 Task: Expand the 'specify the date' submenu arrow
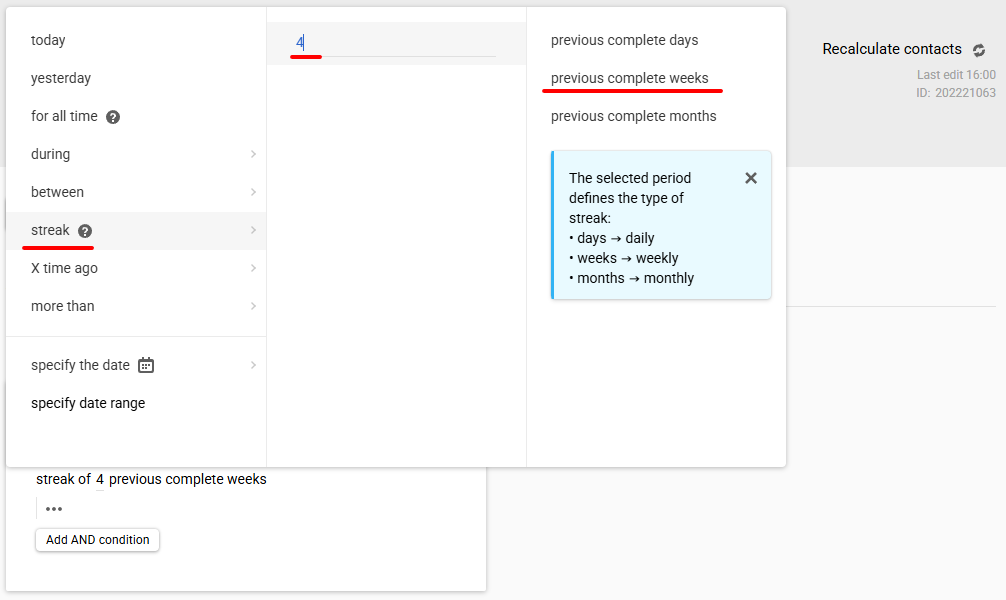coord(253,365)
